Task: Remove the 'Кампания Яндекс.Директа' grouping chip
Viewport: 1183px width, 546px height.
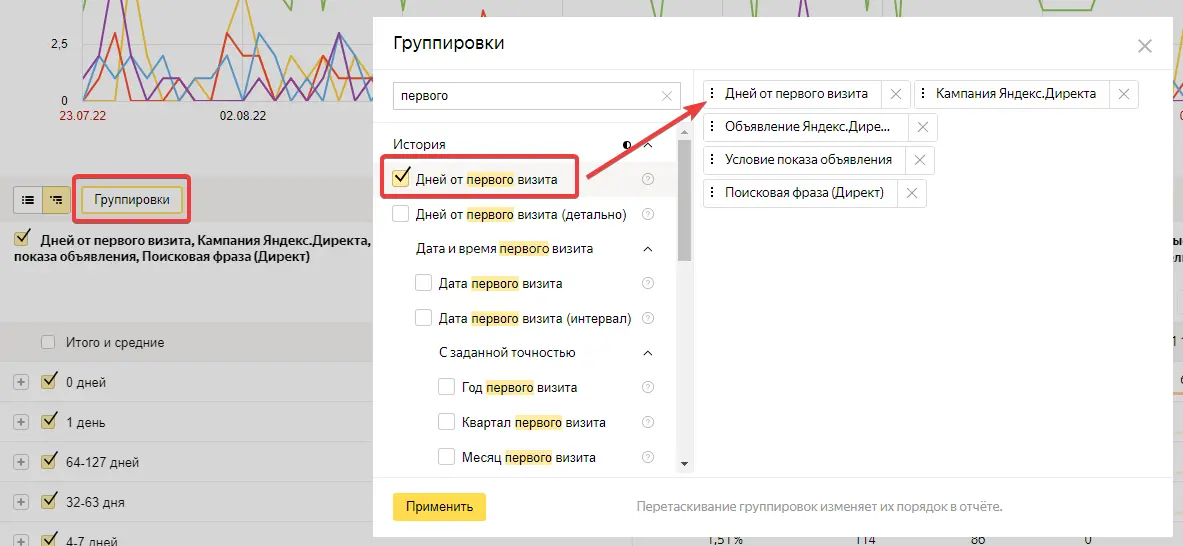Action: point(1124,94)
